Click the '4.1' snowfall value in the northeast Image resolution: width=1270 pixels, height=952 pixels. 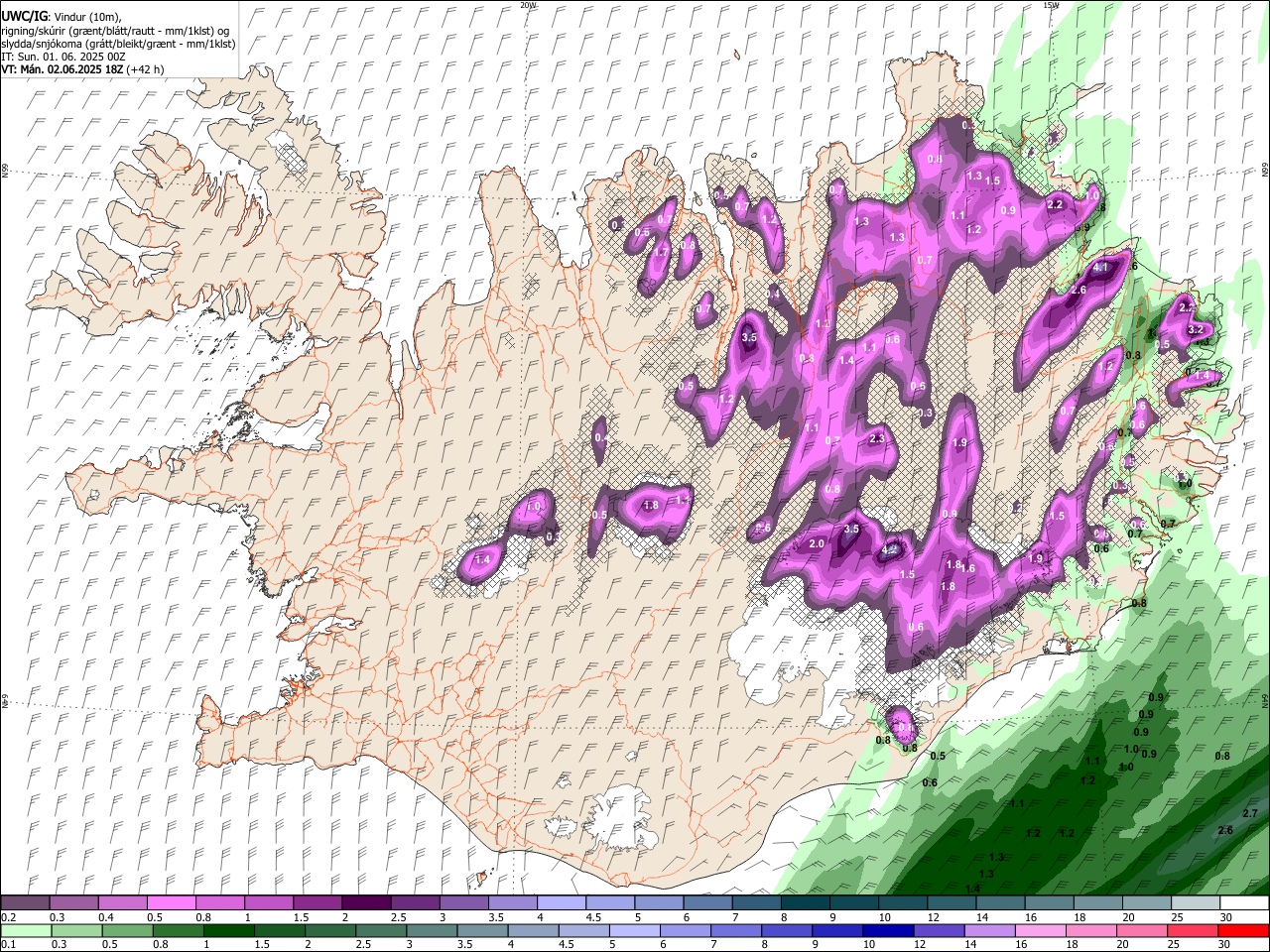coord(1099,269)
